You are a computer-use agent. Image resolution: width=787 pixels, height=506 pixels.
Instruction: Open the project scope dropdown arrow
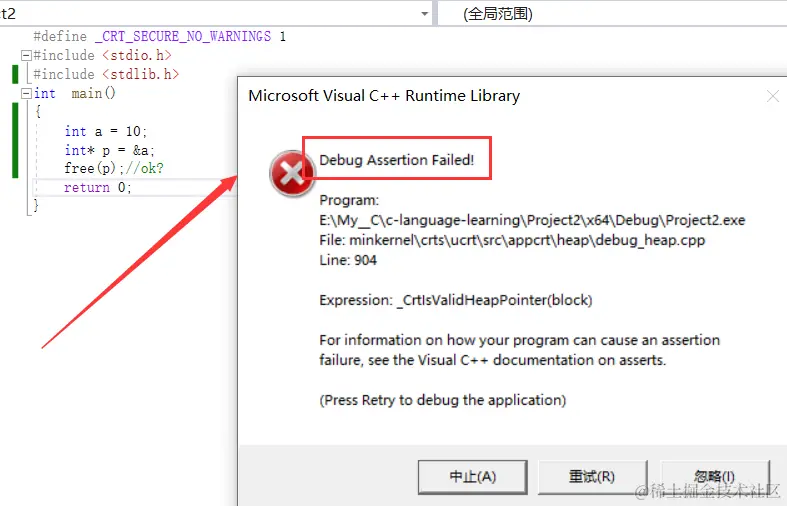pyautogui.click(x=425, y=14)
